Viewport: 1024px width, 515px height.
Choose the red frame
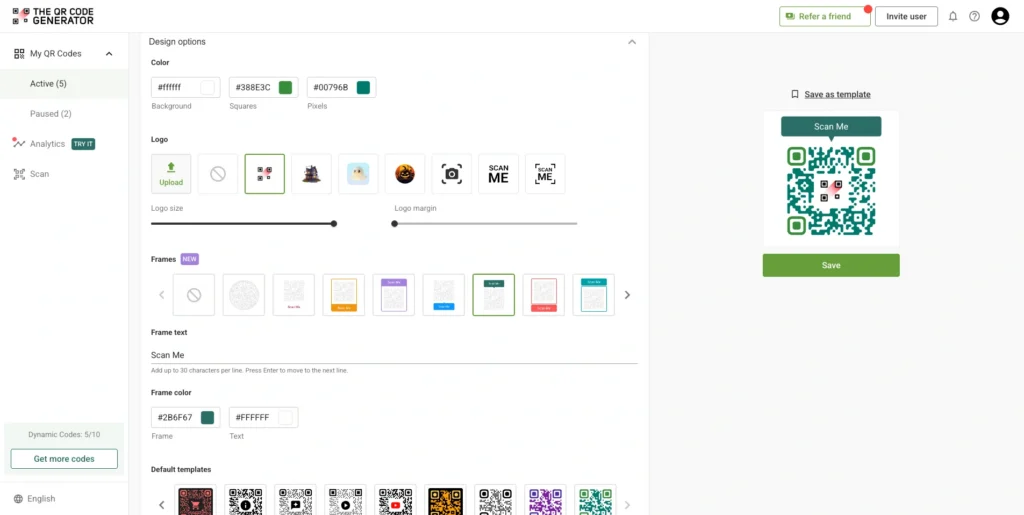[x=543, y=295]
